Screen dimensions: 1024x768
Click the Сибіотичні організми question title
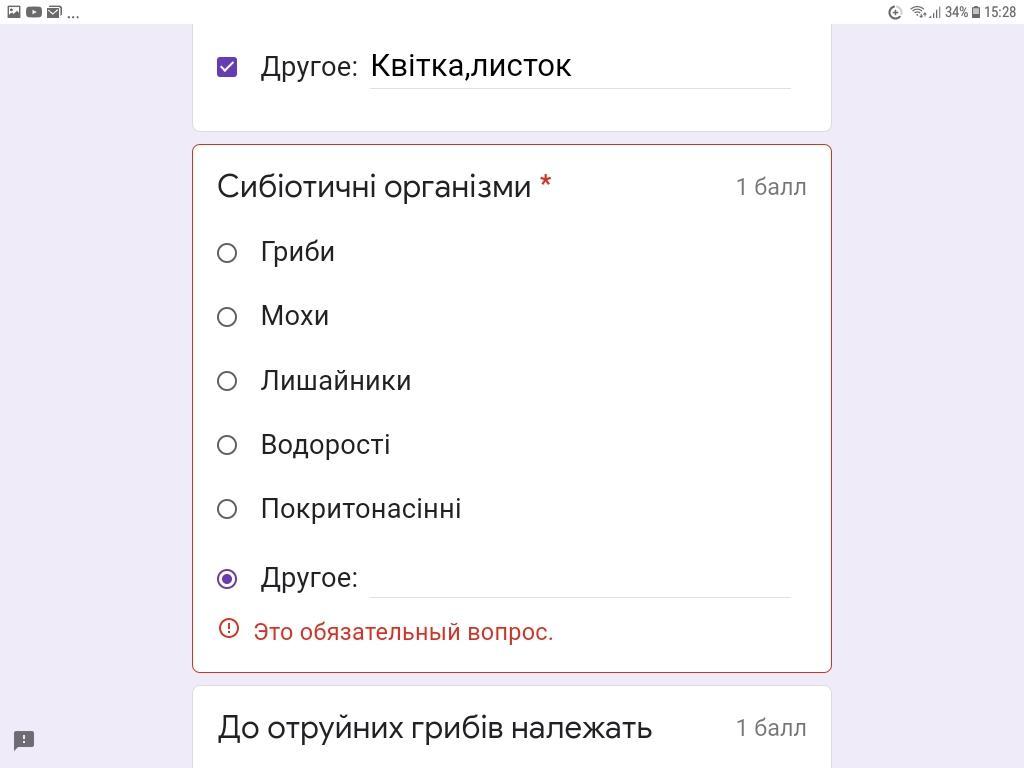pyautogui.click(x=374, y=187)
